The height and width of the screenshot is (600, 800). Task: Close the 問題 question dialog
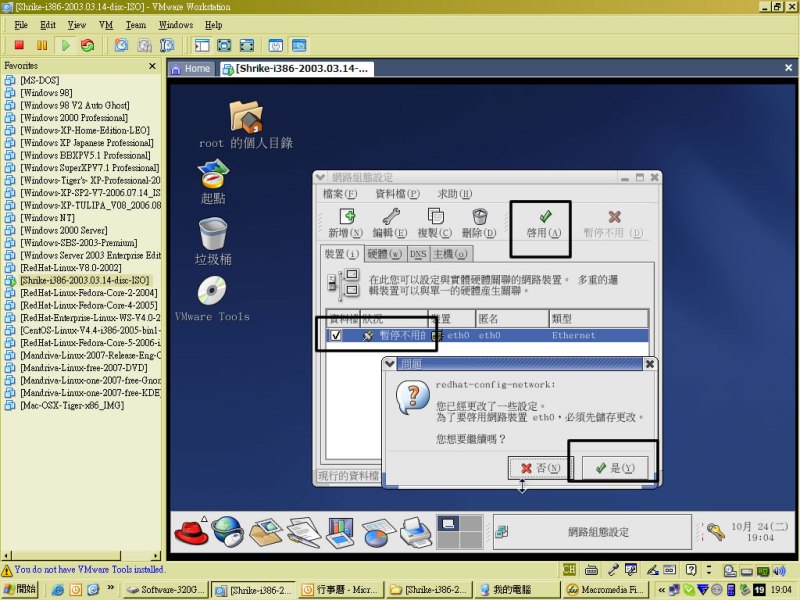click(649, 364)
